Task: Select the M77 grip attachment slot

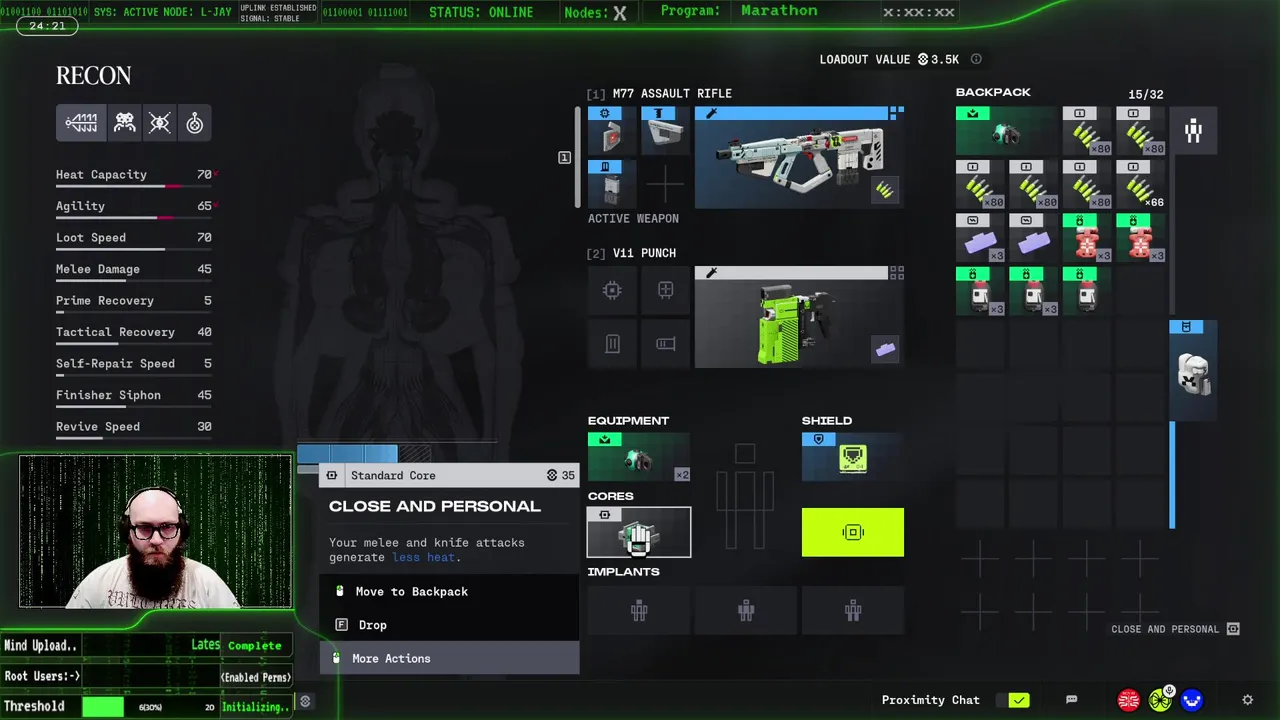Action: 665,130
